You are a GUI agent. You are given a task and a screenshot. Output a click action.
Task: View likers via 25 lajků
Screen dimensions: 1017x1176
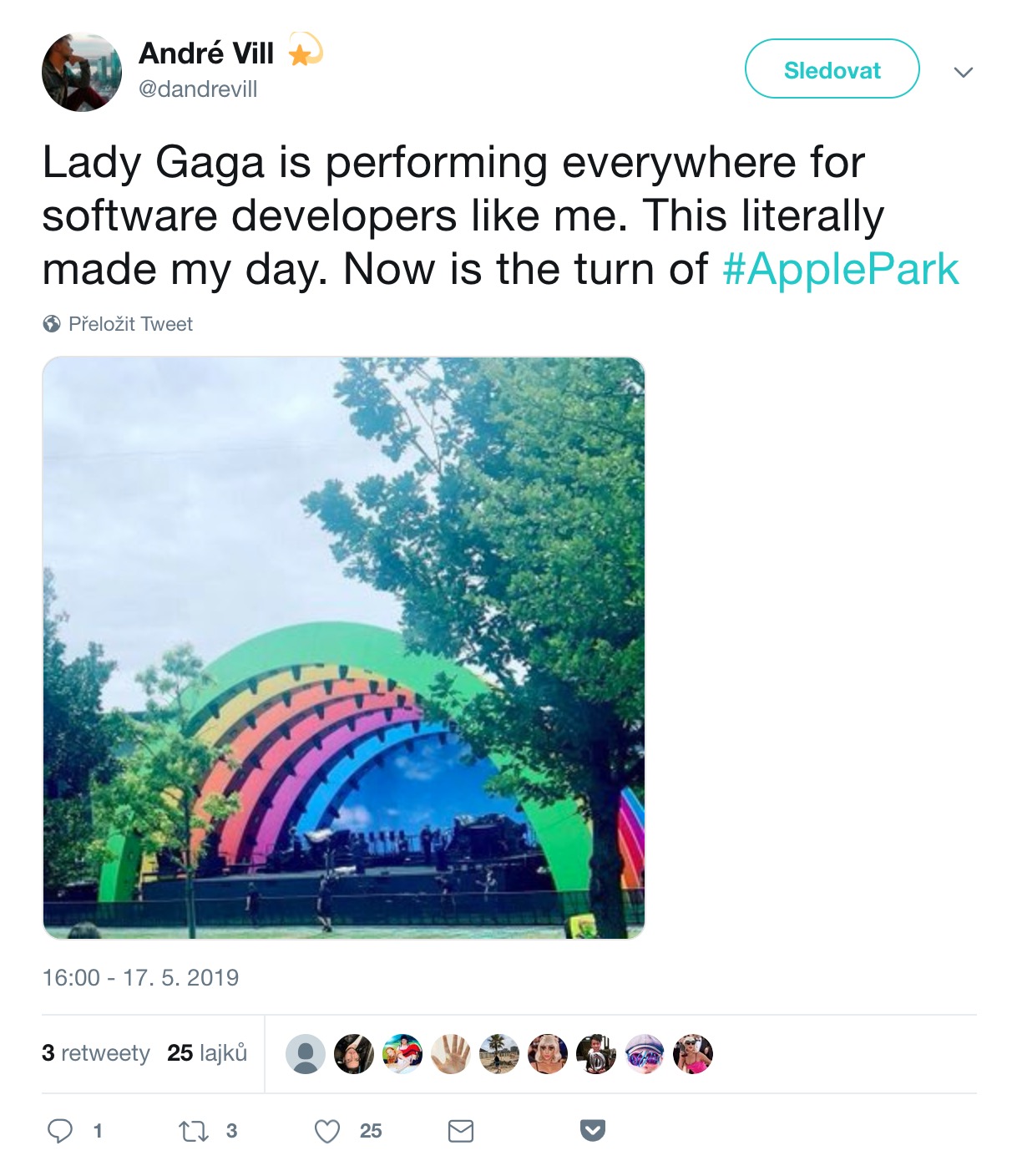(x=208, y=1053)
